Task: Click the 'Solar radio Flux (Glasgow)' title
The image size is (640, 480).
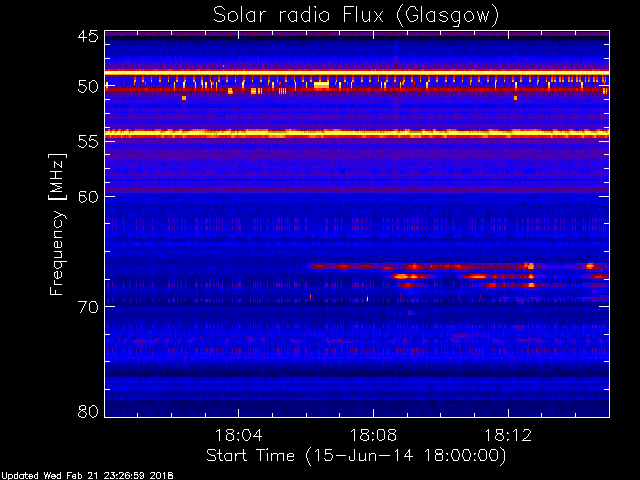Action: pos(356,16)
